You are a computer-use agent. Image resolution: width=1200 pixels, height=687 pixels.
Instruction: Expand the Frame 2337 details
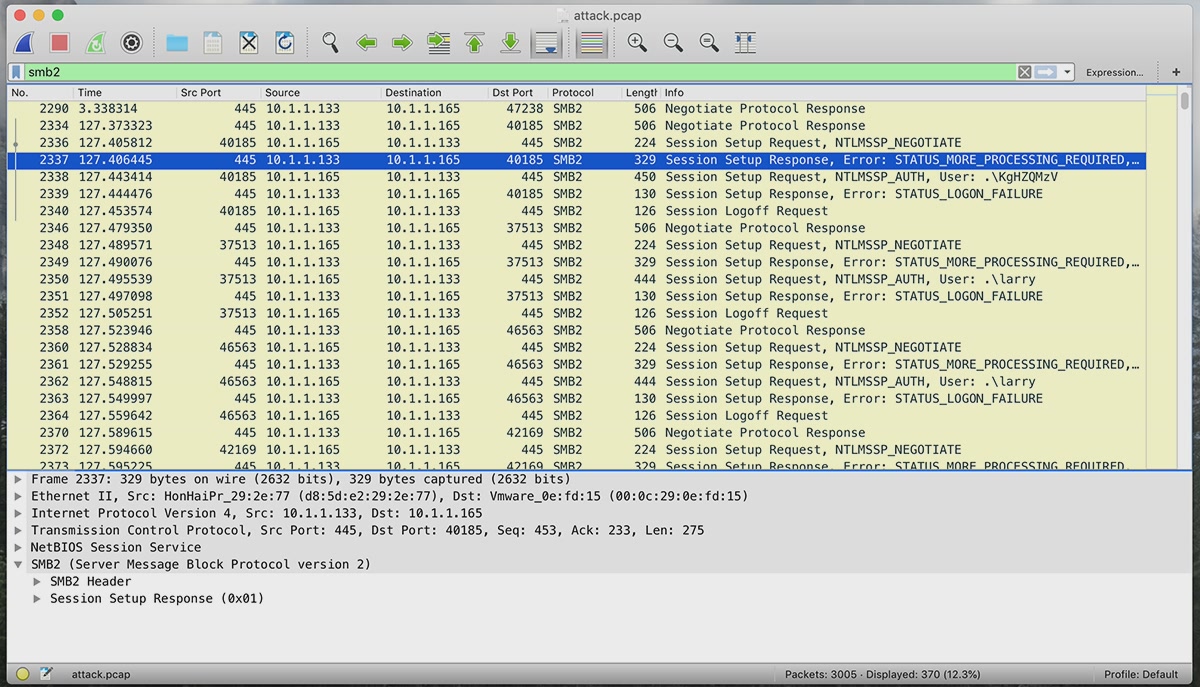[x=18, y=479]
